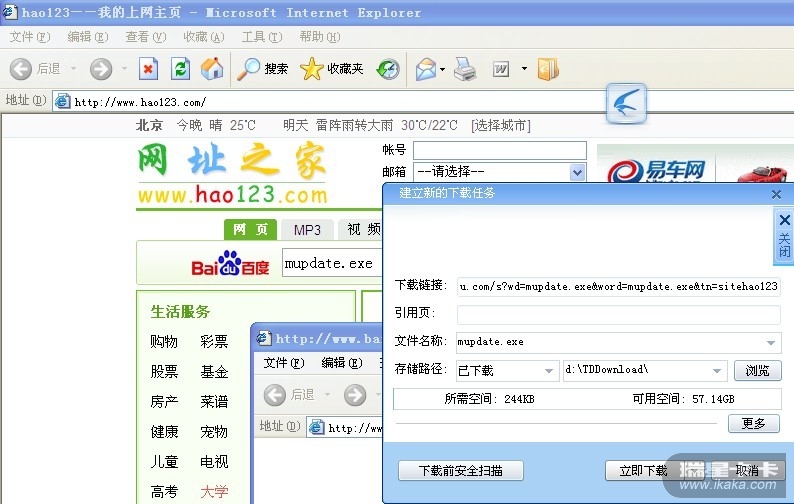Open the 股票 link
794x504 pixels.
(164, 372)
